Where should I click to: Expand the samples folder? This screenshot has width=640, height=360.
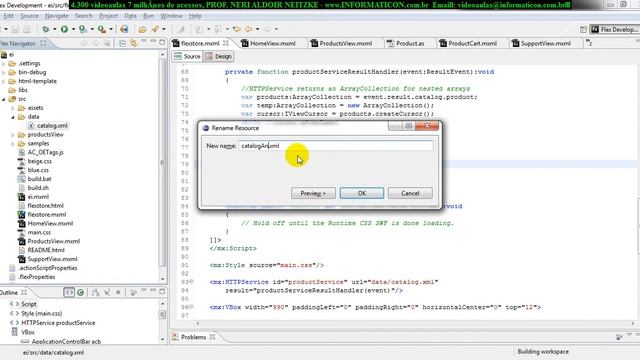coord(13,143)
